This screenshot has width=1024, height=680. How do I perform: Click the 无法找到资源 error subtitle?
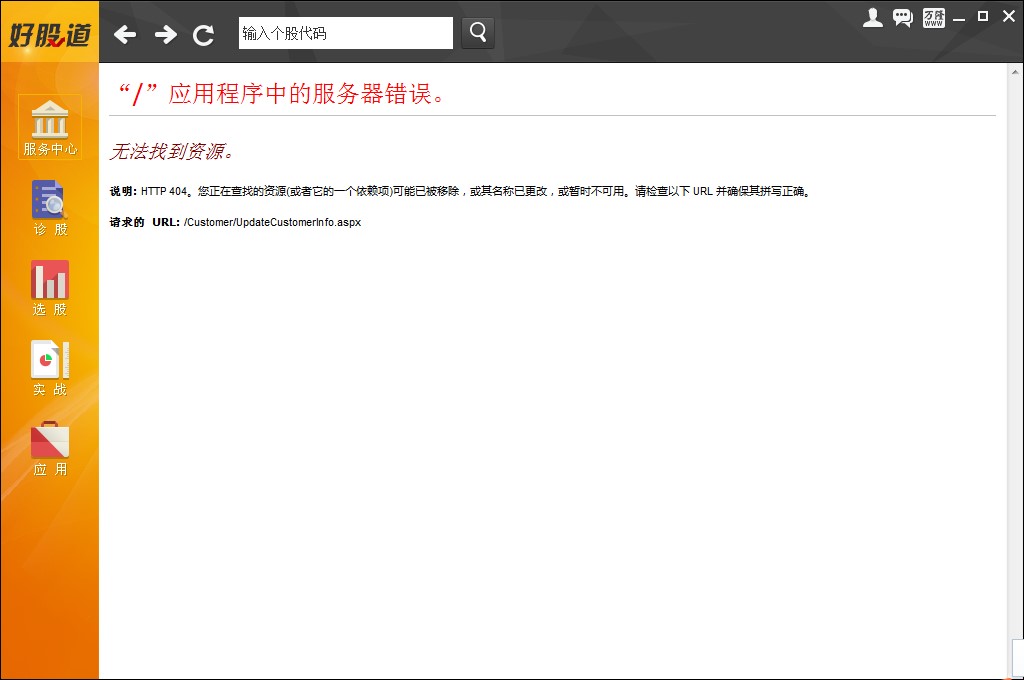pyautogui.click(x=171, y=152)
